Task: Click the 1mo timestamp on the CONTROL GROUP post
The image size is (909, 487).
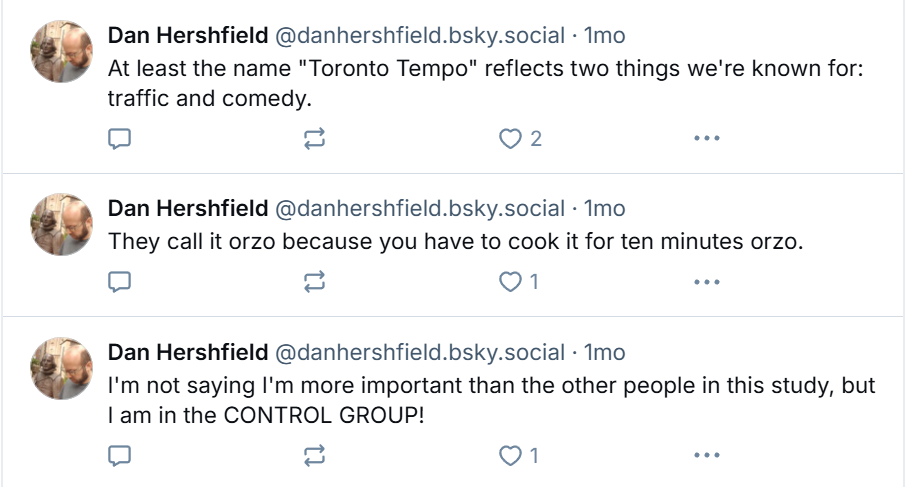Action: click(604, 352)
